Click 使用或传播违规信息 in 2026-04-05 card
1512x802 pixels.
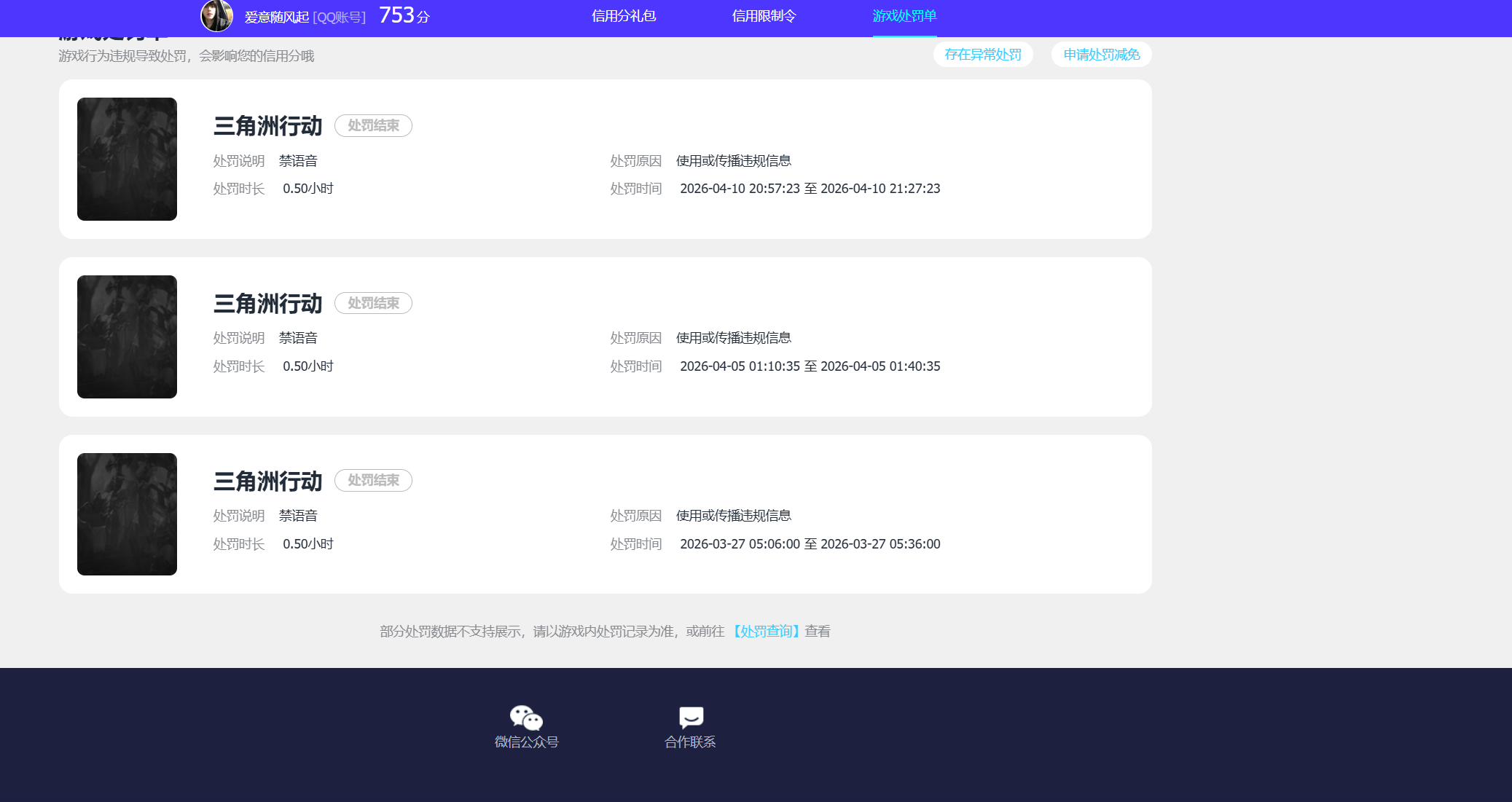click(x=734, y=338)
